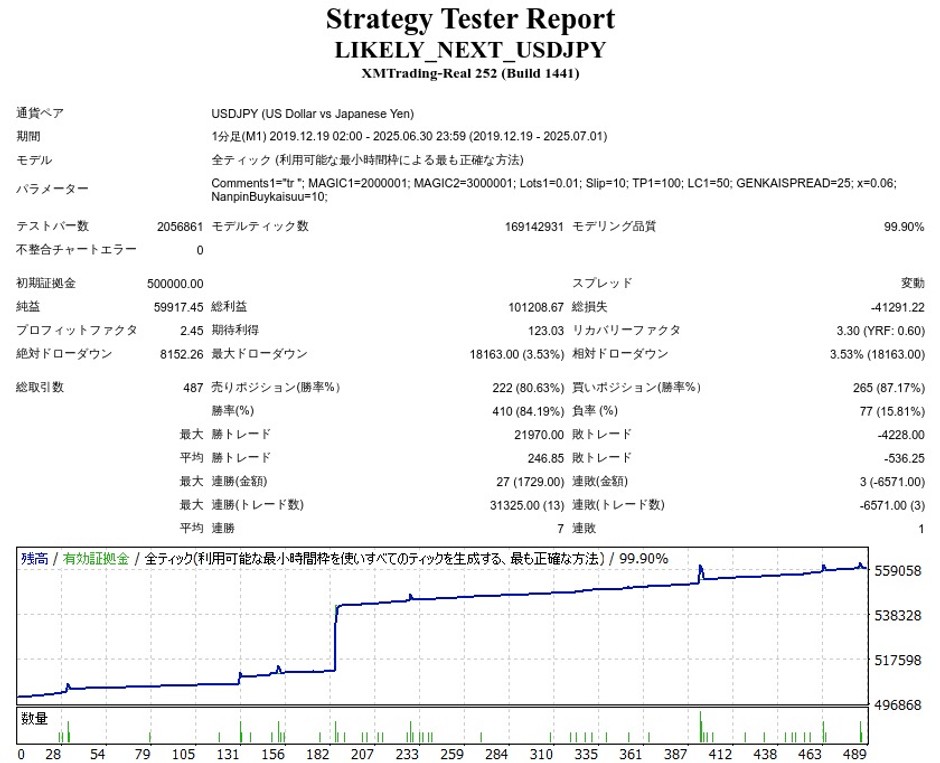Click the net profit value 59917.45
Viewport: 940px width, 763px height.
[179, 307]
